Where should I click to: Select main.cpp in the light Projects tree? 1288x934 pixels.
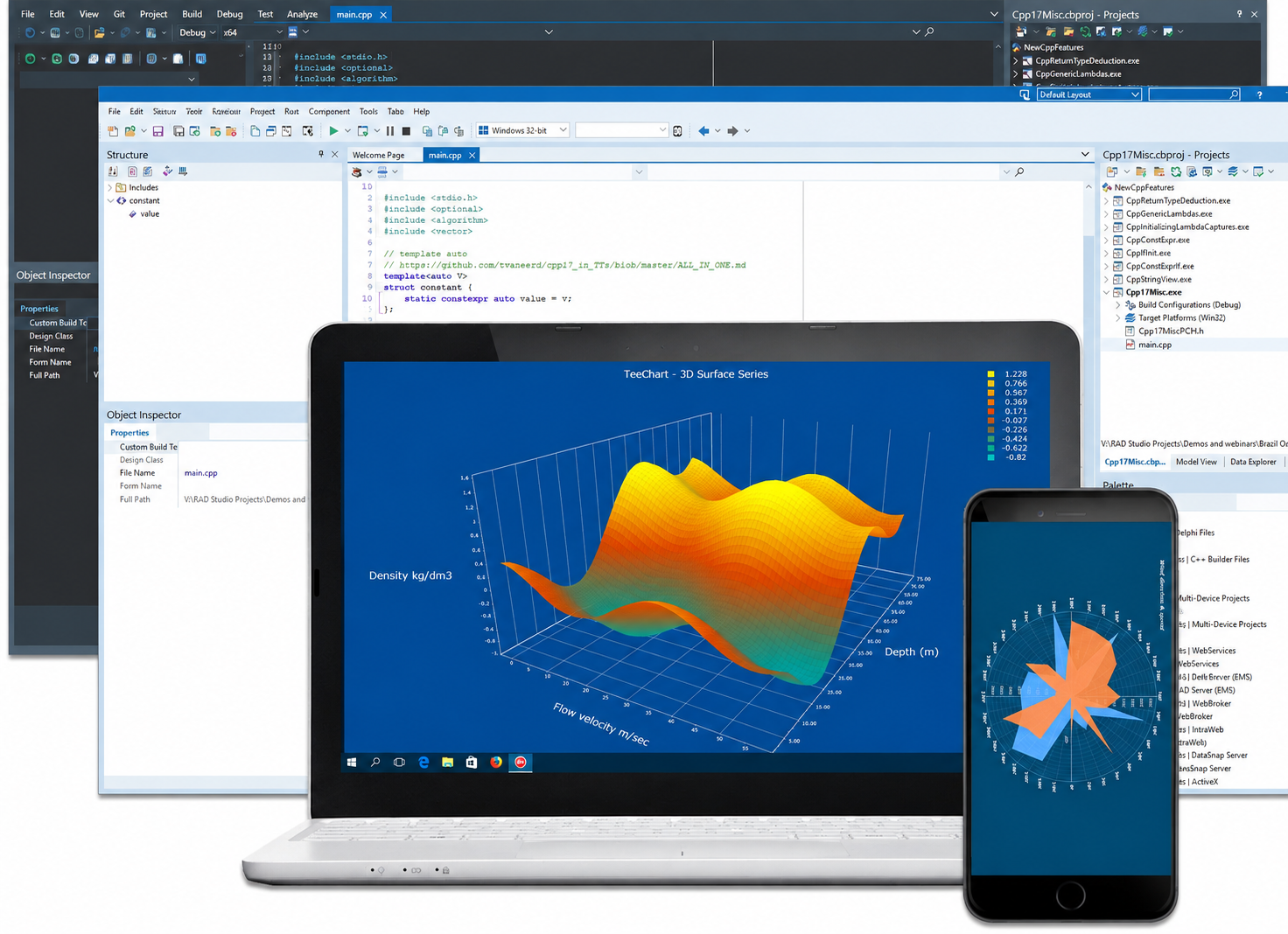point(1155,345)
